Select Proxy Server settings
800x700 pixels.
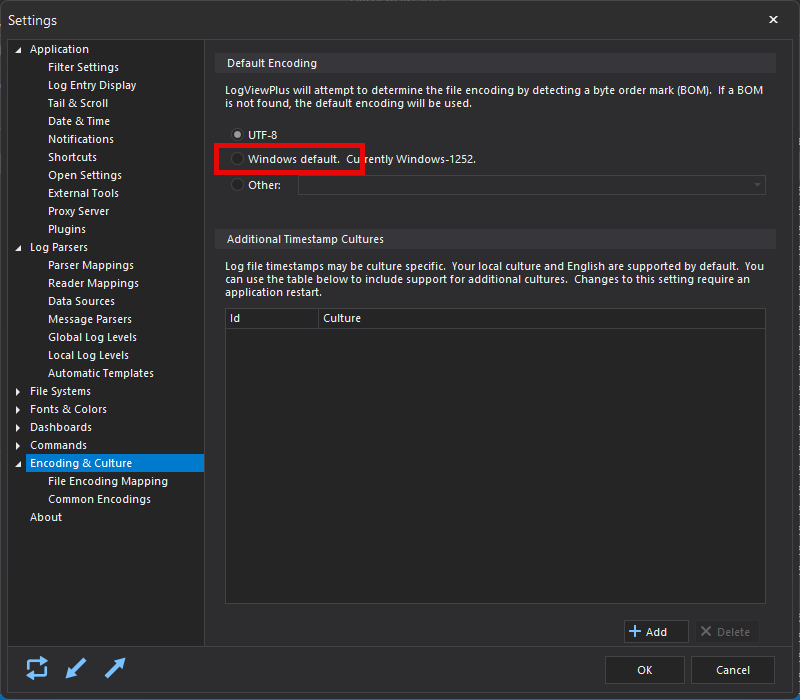(78, 211)
